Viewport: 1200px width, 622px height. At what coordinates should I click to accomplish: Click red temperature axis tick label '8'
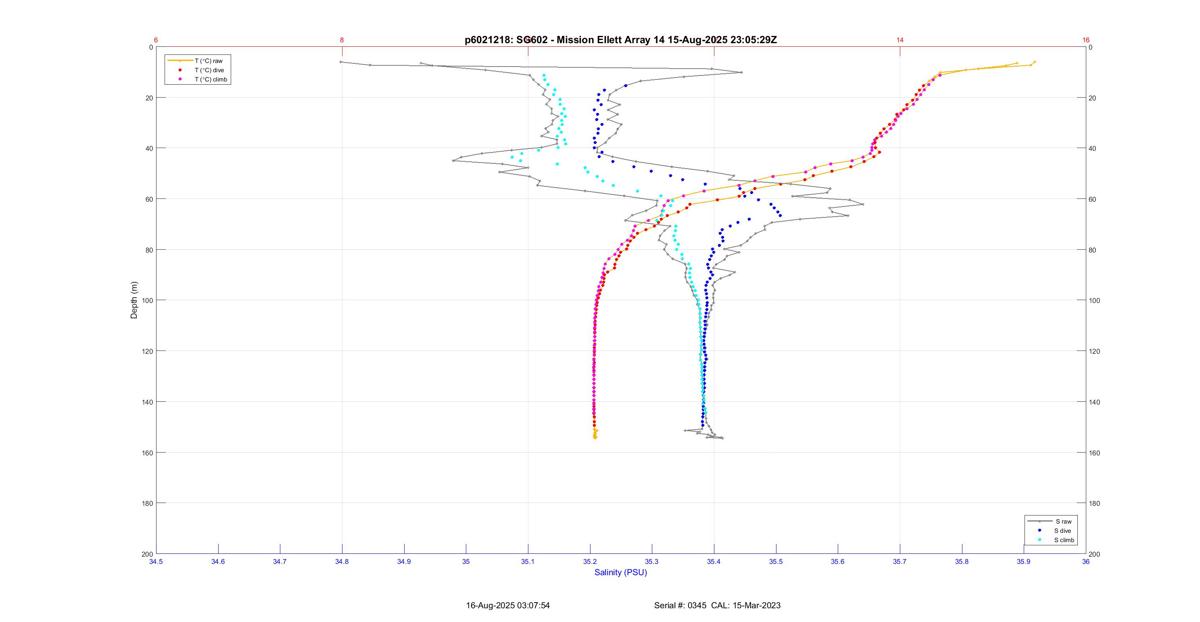342,40
